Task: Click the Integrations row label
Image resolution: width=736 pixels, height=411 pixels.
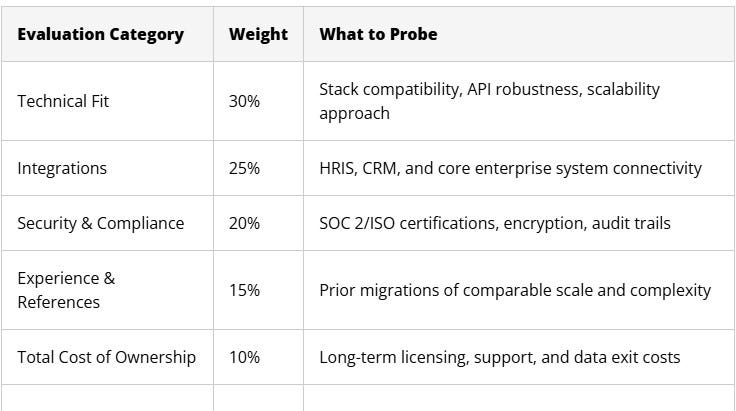Action: pyautogui.click(x=62, y=168)
